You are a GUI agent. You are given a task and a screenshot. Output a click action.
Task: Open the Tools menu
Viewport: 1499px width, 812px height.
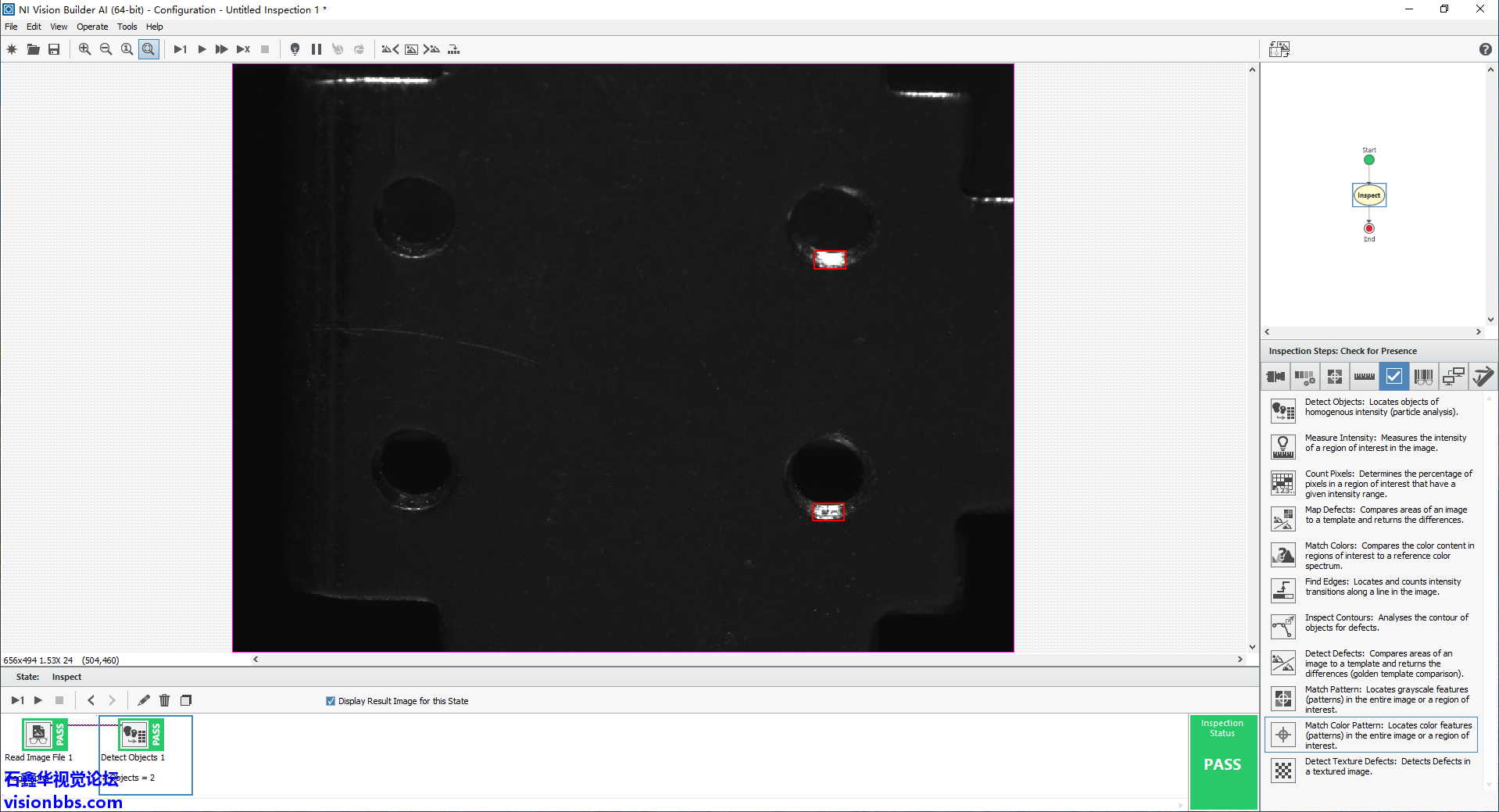click(127, 27)
